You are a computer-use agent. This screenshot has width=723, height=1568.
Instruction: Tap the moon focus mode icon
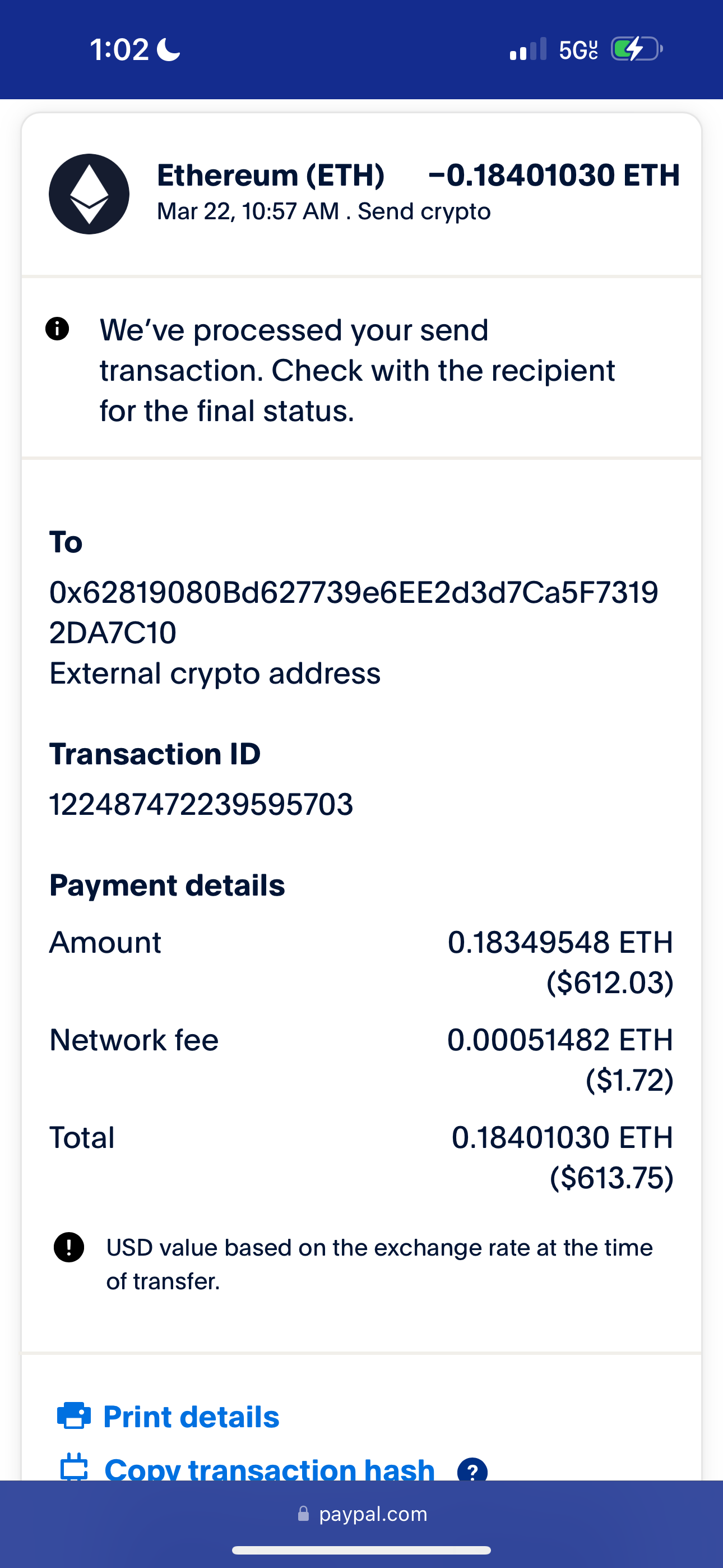(169, 49)
